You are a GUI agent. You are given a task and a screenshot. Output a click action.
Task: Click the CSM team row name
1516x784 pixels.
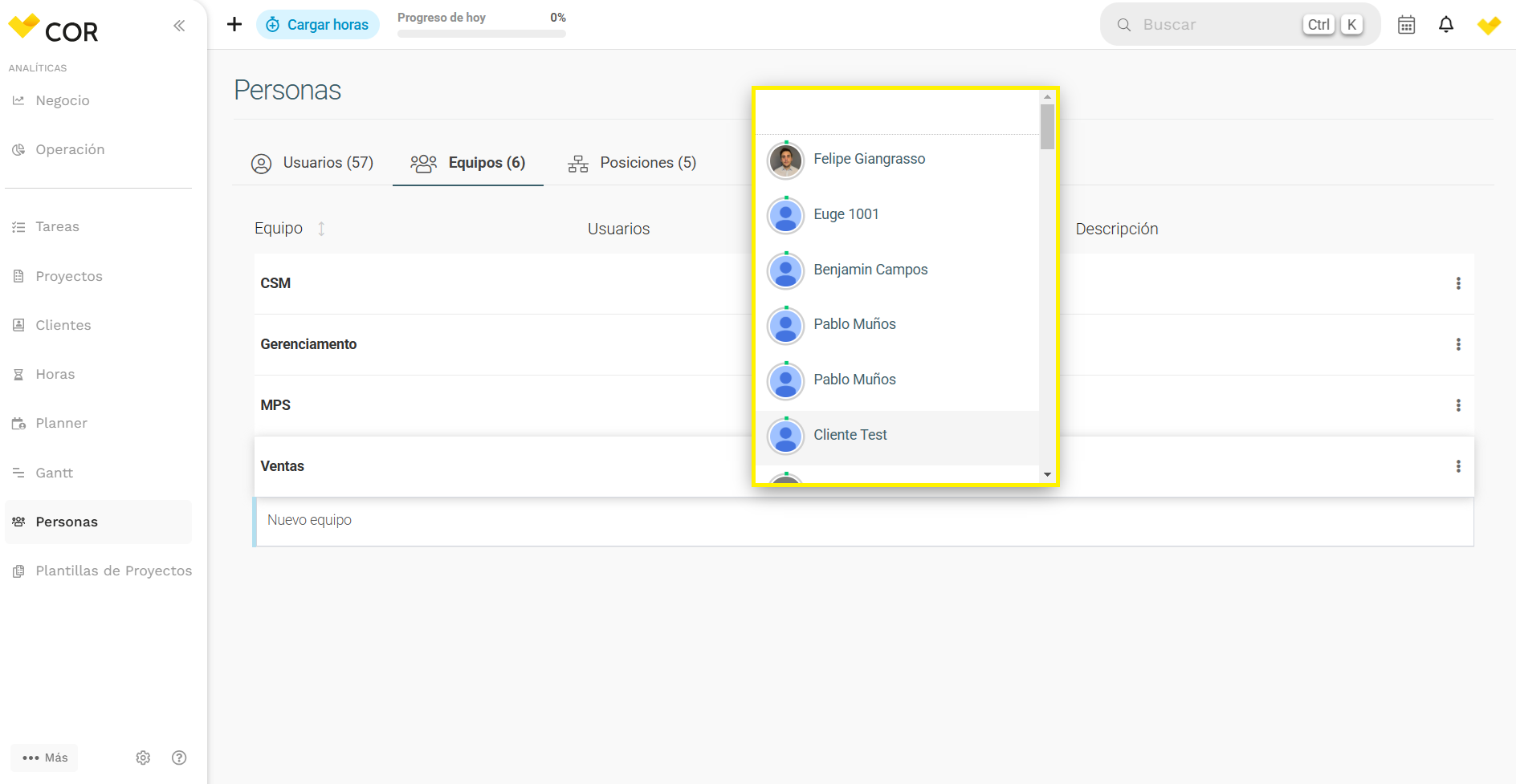[275, 283]
